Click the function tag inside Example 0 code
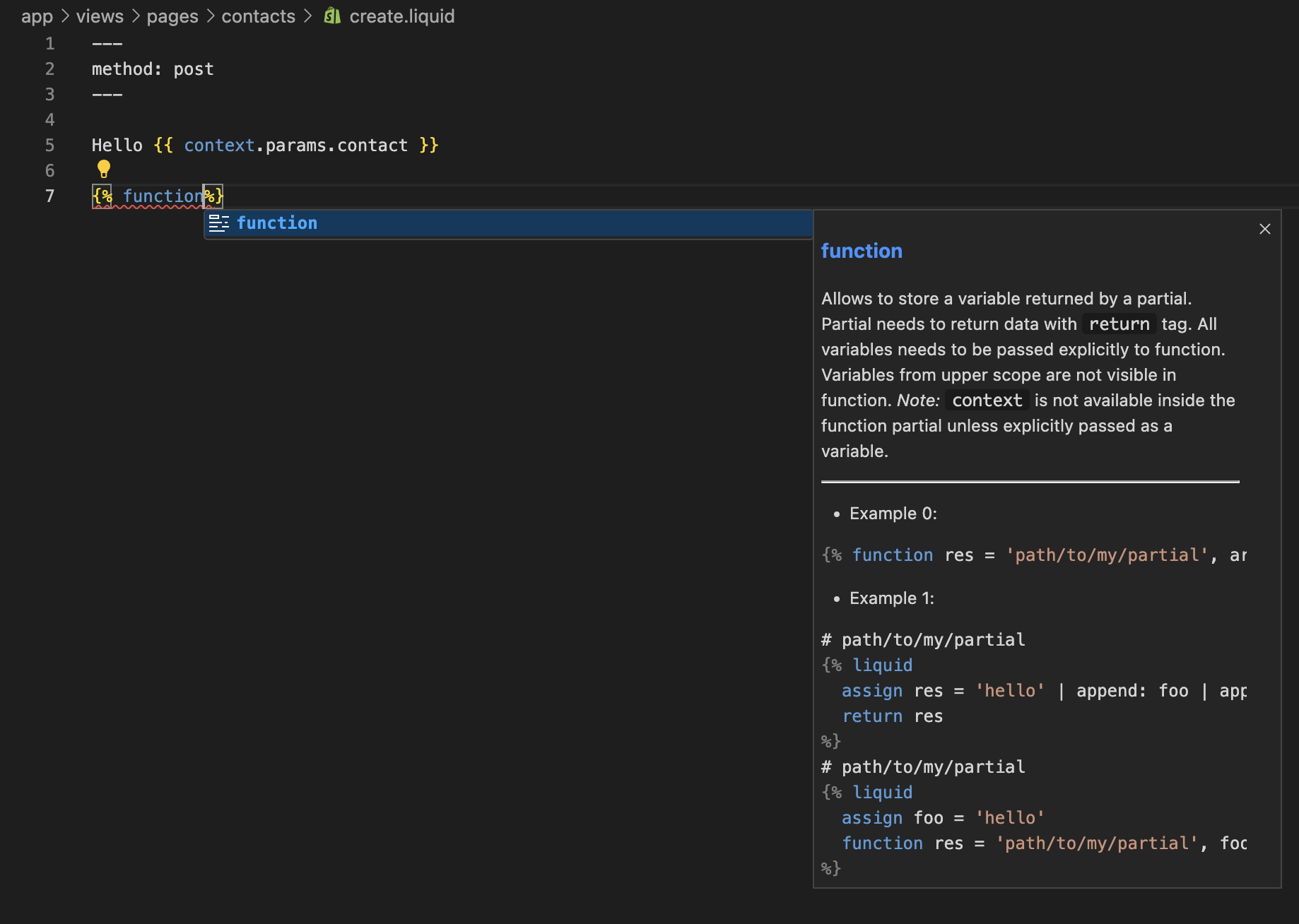The image size is (1299, 924). (893, 555)
